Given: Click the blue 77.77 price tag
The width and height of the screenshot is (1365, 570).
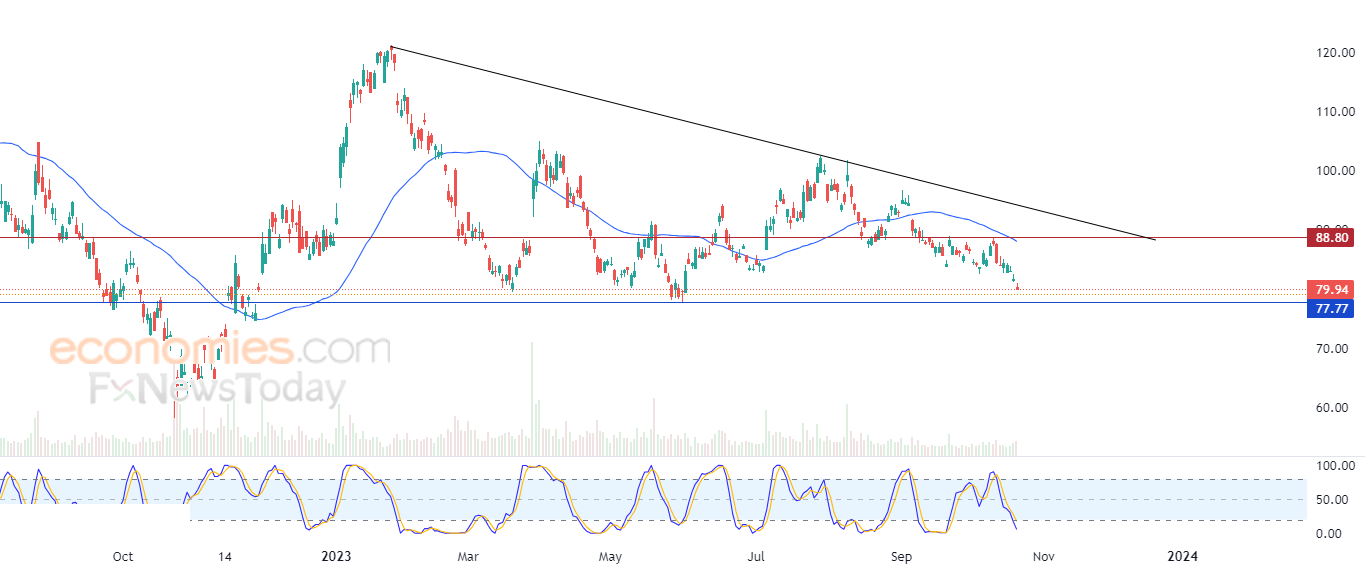Looking at the screenshot, I should pos(1331,309).
